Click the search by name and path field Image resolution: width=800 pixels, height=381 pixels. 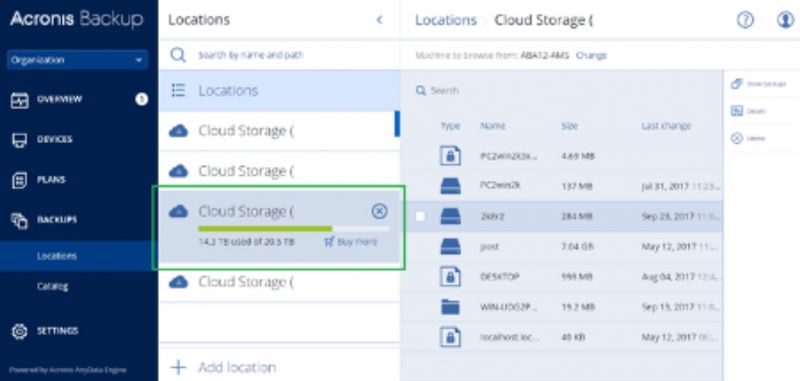[x=251, y=55]
